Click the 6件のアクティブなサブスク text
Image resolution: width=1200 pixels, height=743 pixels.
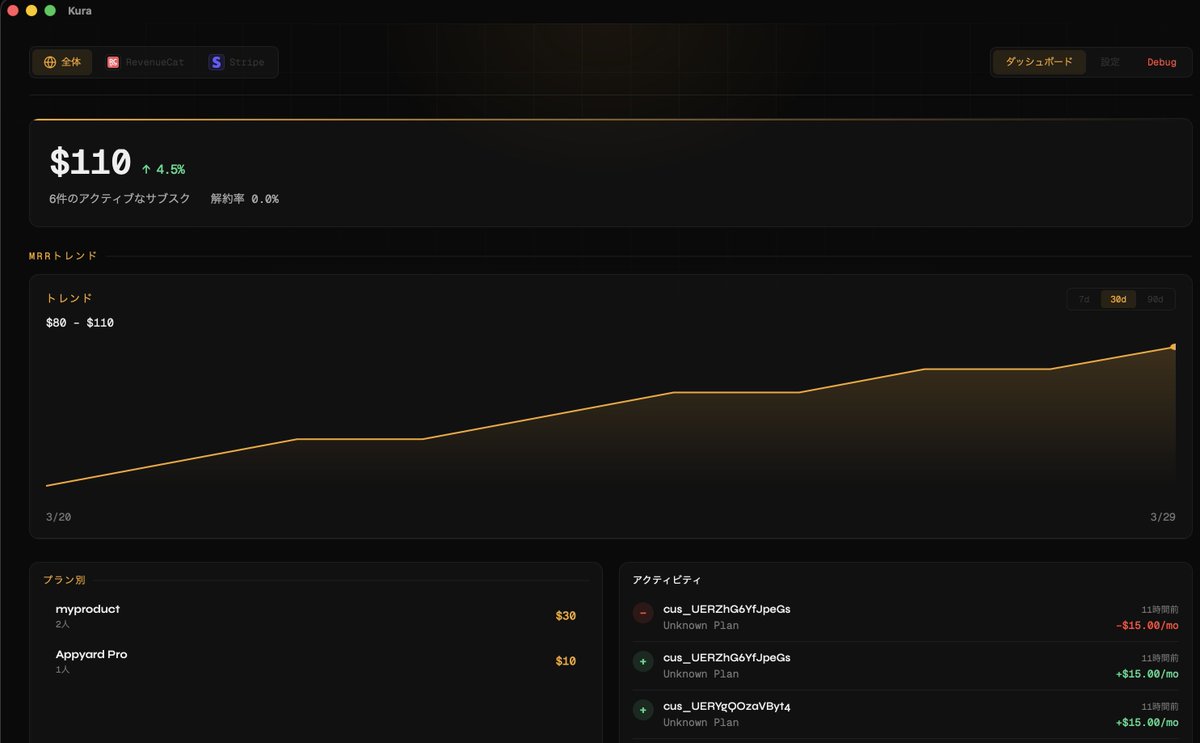120,199
